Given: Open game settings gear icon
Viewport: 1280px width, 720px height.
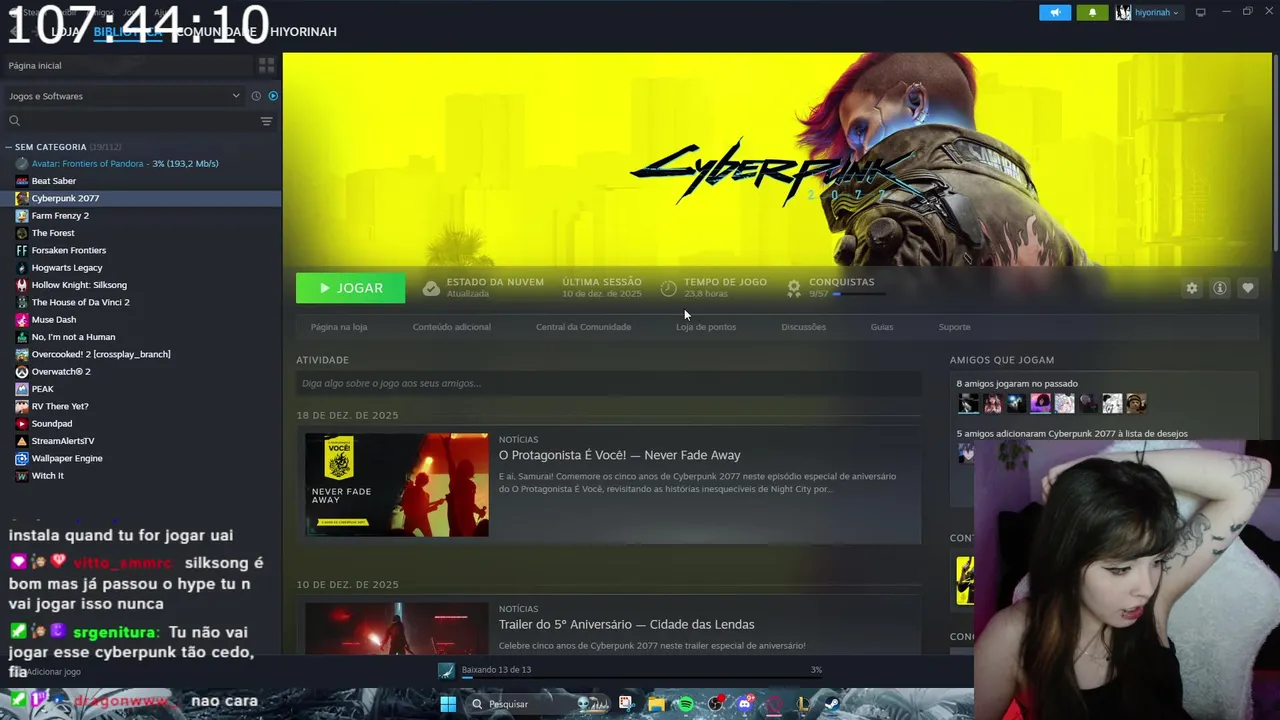Looking at the screenshot, I should pos(1191,288).
